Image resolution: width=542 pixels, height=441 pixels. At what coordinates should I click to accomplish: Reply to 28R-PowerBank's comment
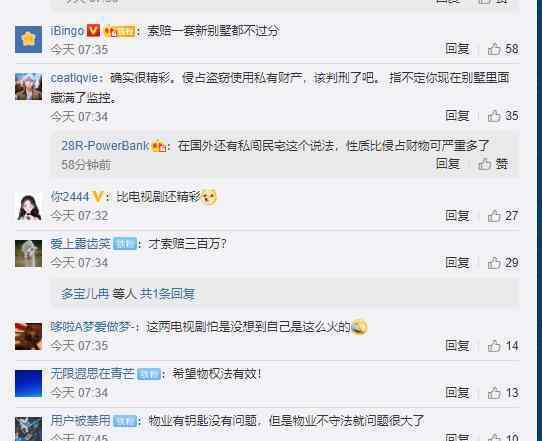(x=448, y=163)
